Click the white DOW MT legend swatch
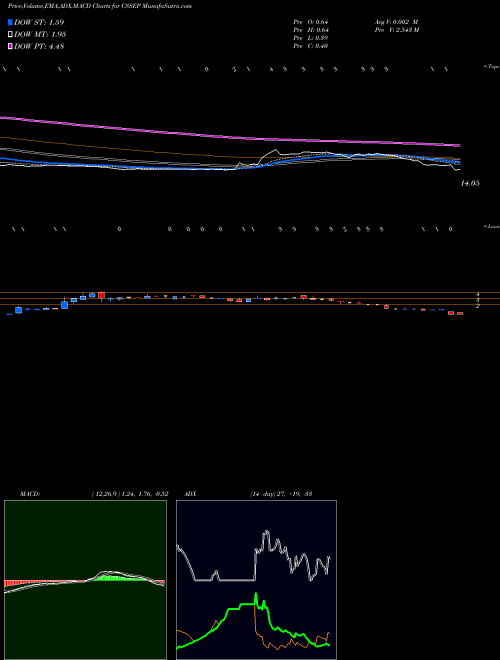Screen dimensions: 500x660 [x=11, y=35]
